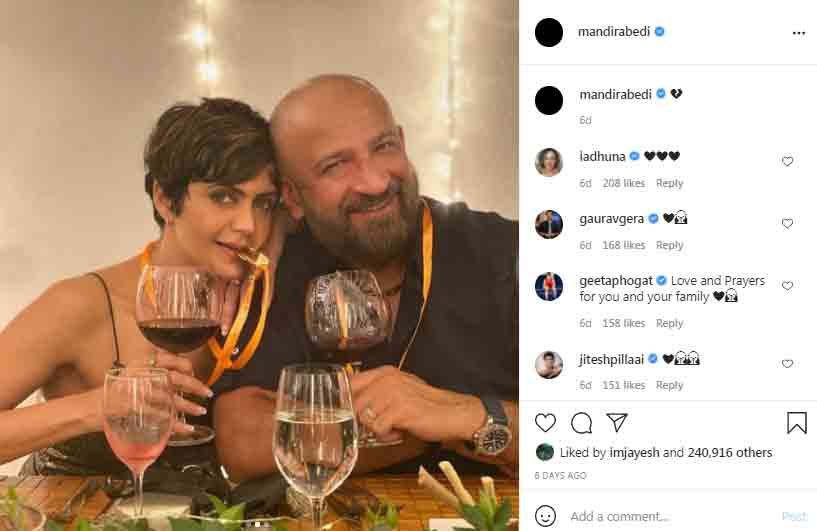Open the comment speech-bubble icon
The width and height of the screenshot is (817, 531).
click(x=581, y=423)
